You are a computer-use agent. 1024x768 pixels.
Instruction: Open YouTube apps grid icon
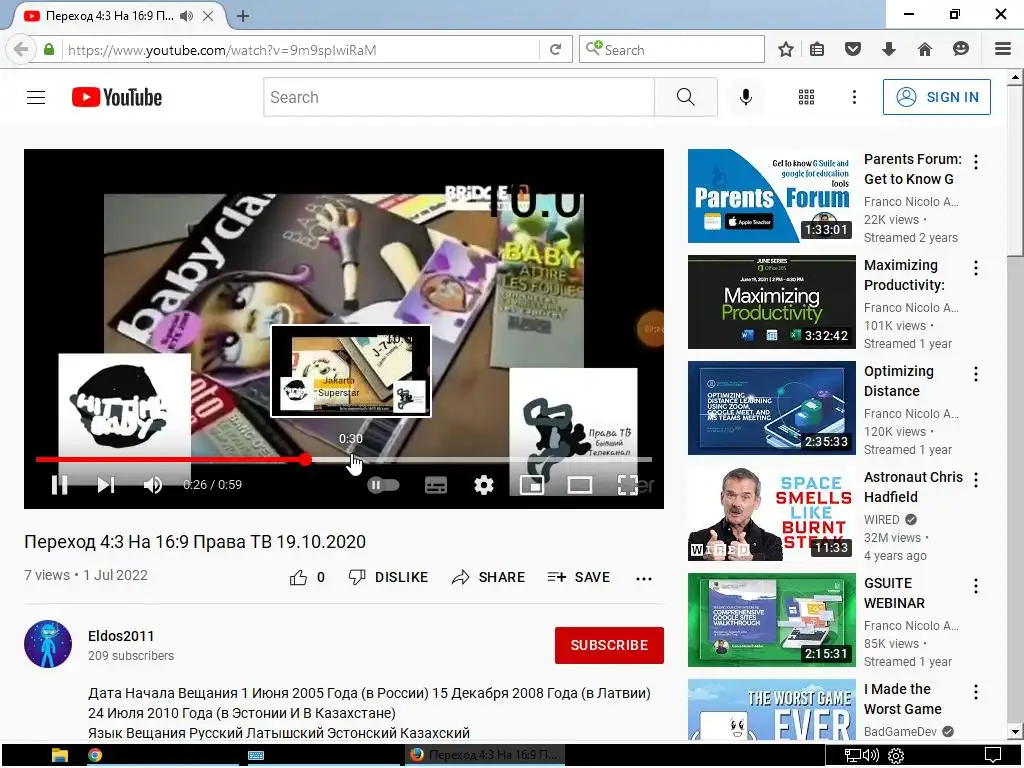click(807, 97)
